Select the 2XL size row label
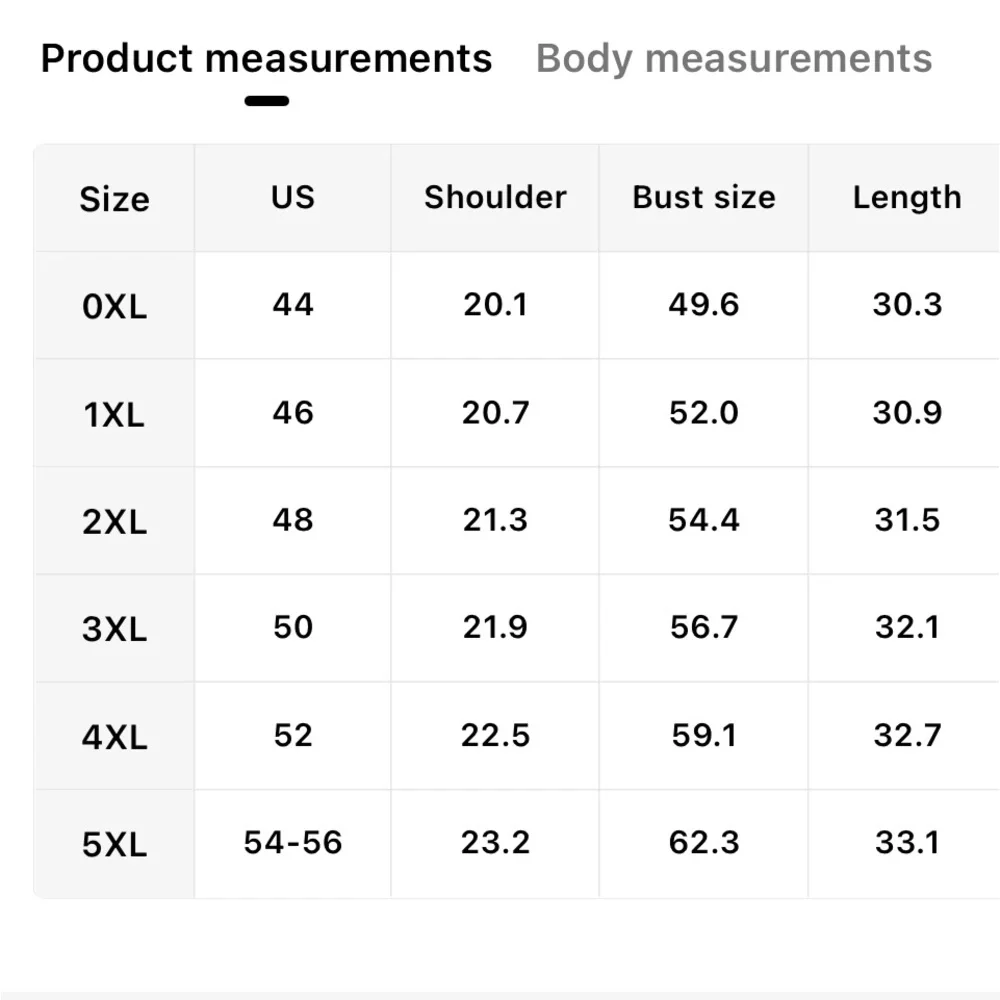 coord(114,521)
